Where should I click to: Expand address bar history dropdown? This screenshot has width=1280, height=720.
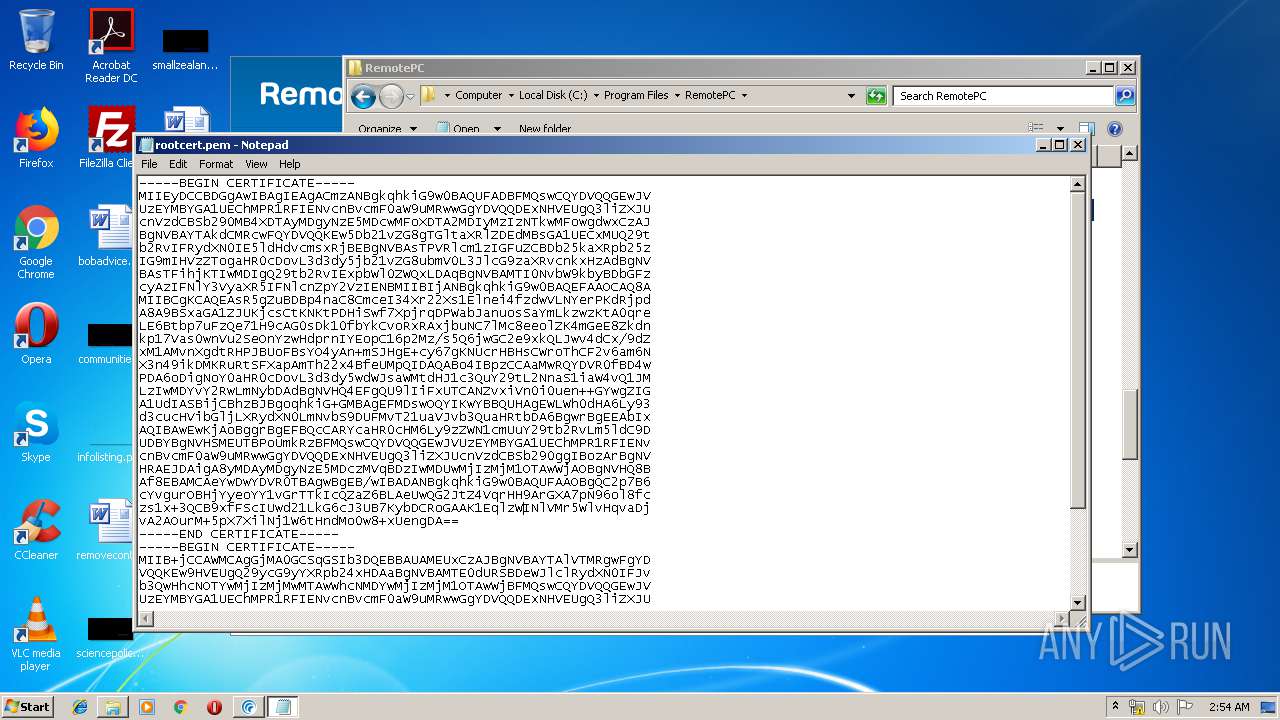click(x=851, y=96)
